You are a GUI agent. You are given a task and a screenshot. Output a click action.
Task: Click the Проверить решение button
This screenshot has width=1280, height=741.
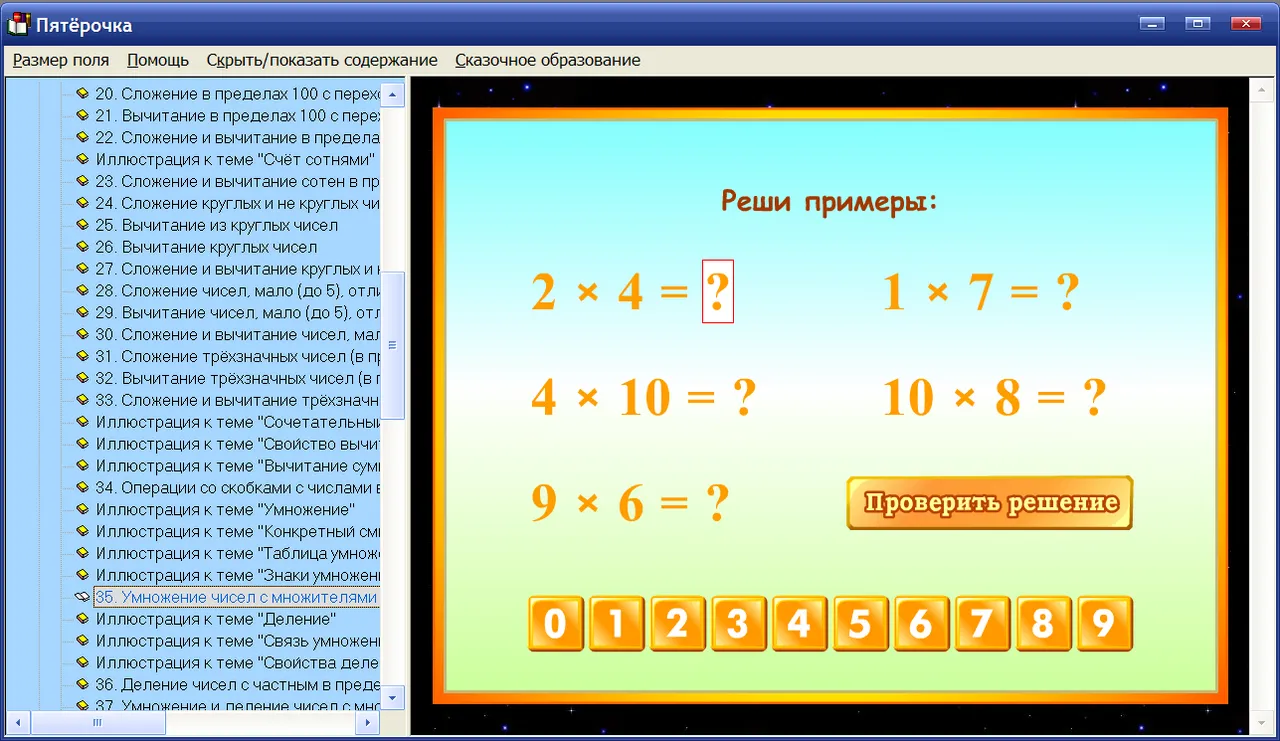point(990,502)
